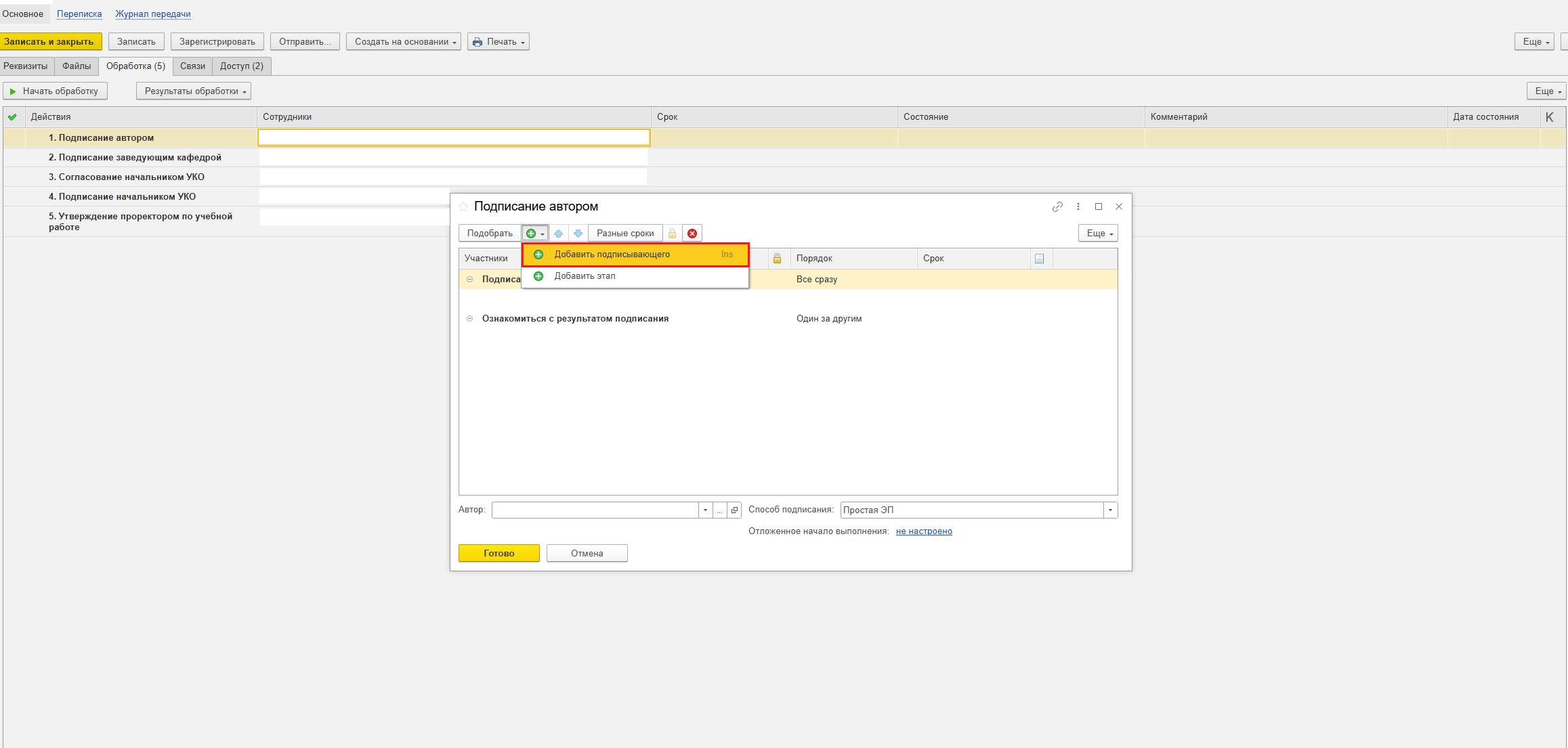Click the lock icon in dialog toolbar
Screen dimensions: 1568x748
coord(672,234)
